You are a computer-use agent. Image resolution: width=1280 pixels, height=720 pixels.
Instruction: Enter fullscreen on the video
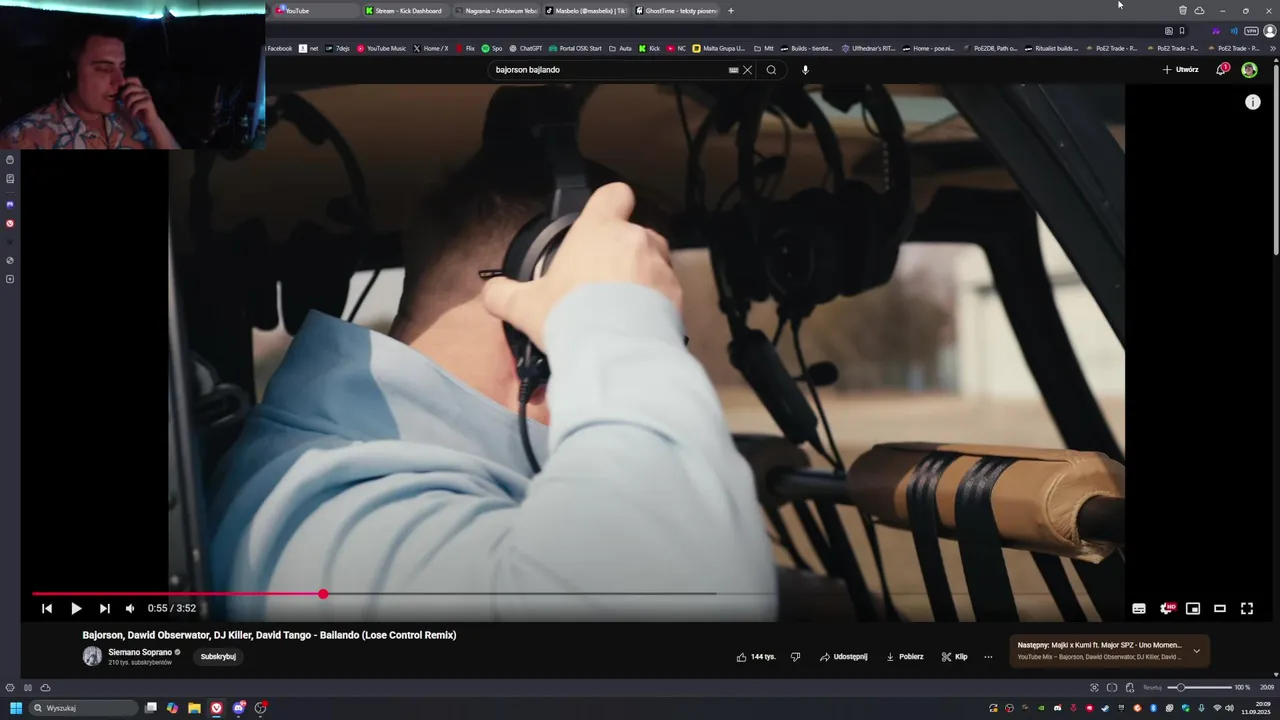(x=1247, y=608)
